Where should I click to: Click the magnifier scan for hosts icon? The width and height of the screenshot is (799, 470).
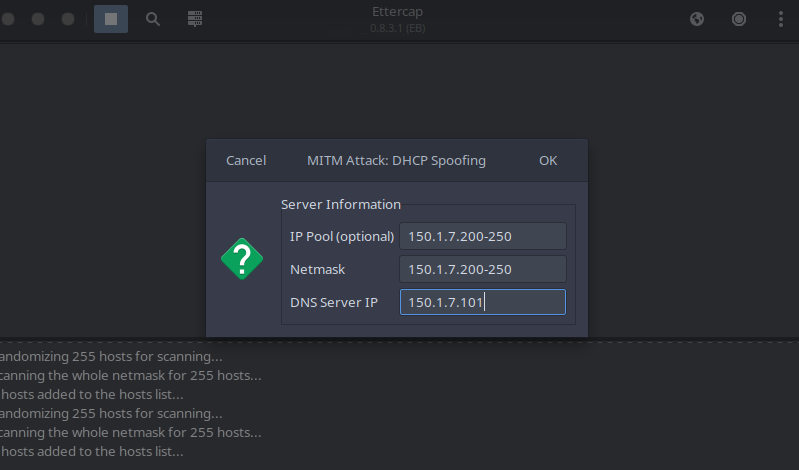click(x=153, y=19)
